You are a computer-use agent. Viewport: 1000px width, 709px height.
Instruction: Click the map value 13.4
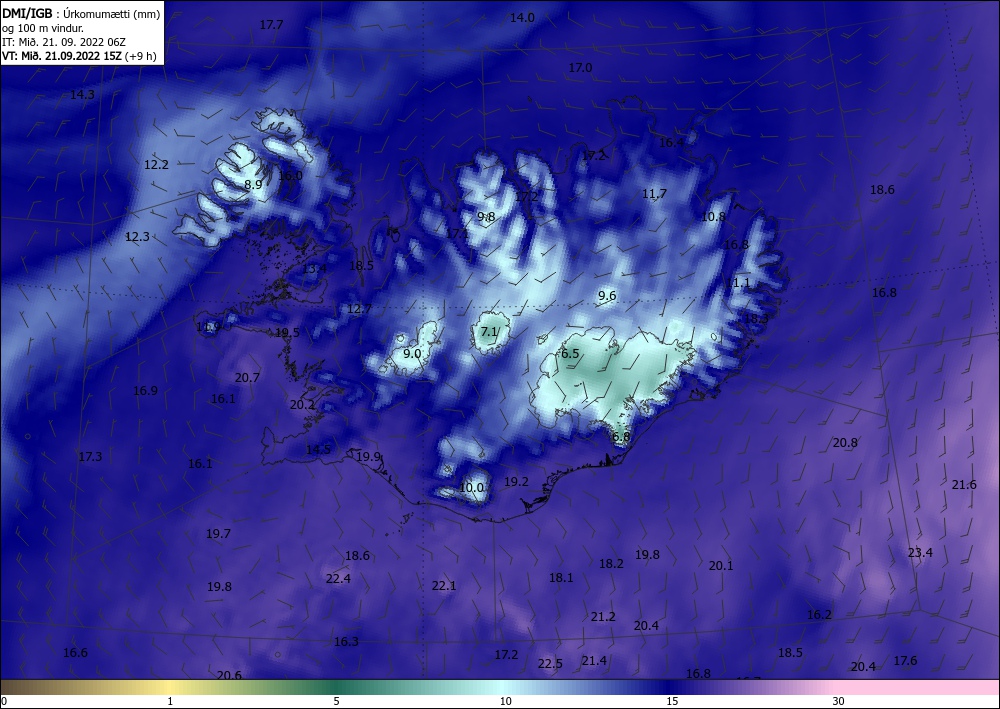click(314, 268)
